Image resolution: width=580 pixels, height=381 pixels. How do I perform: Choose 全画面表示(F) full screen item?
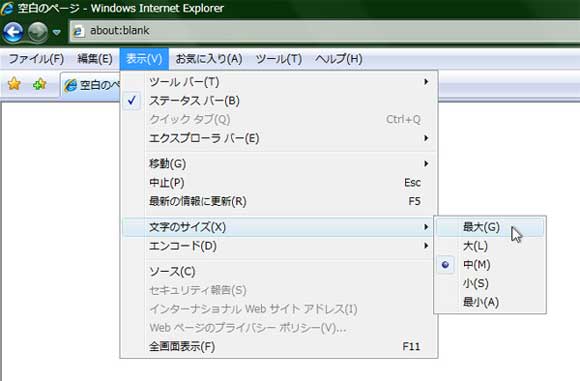279,347
